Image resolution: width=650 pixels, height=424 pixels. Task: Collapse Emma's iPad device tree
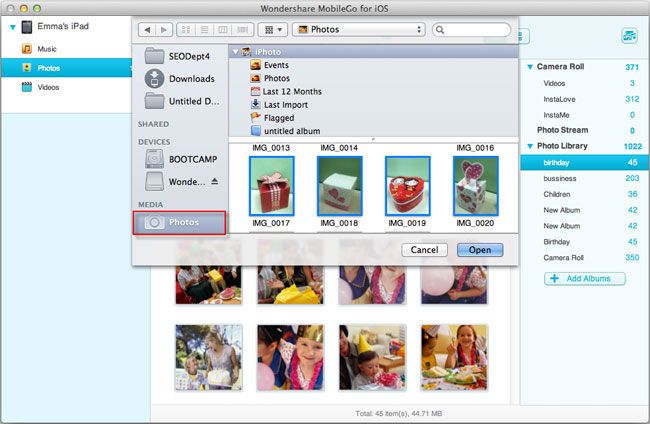pos(12,27)
